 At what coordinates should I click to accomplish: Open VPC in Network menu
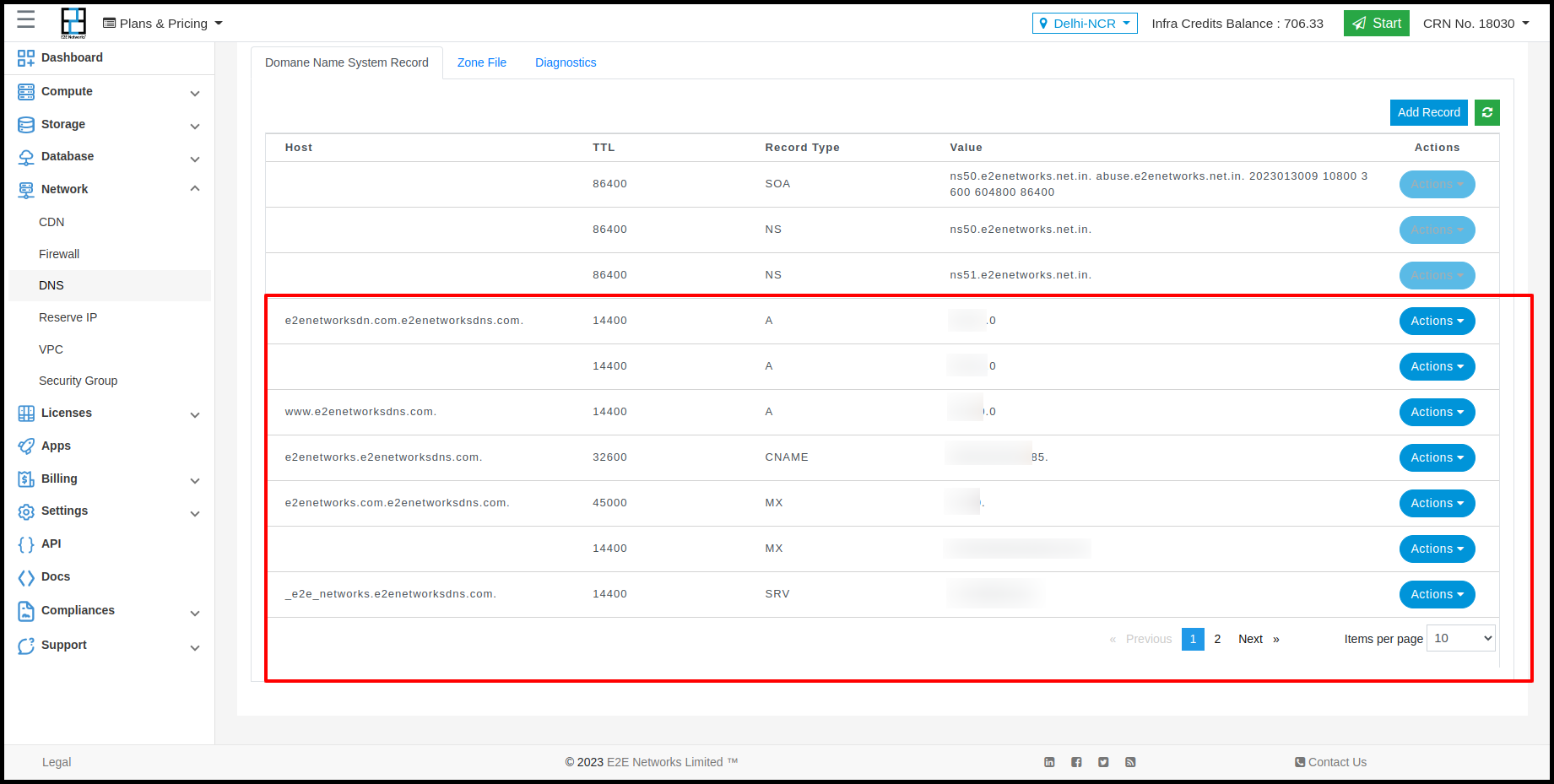point(51,349)
